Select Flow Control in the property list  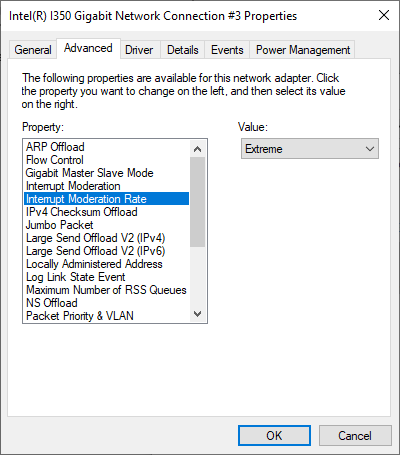[106, 160]
